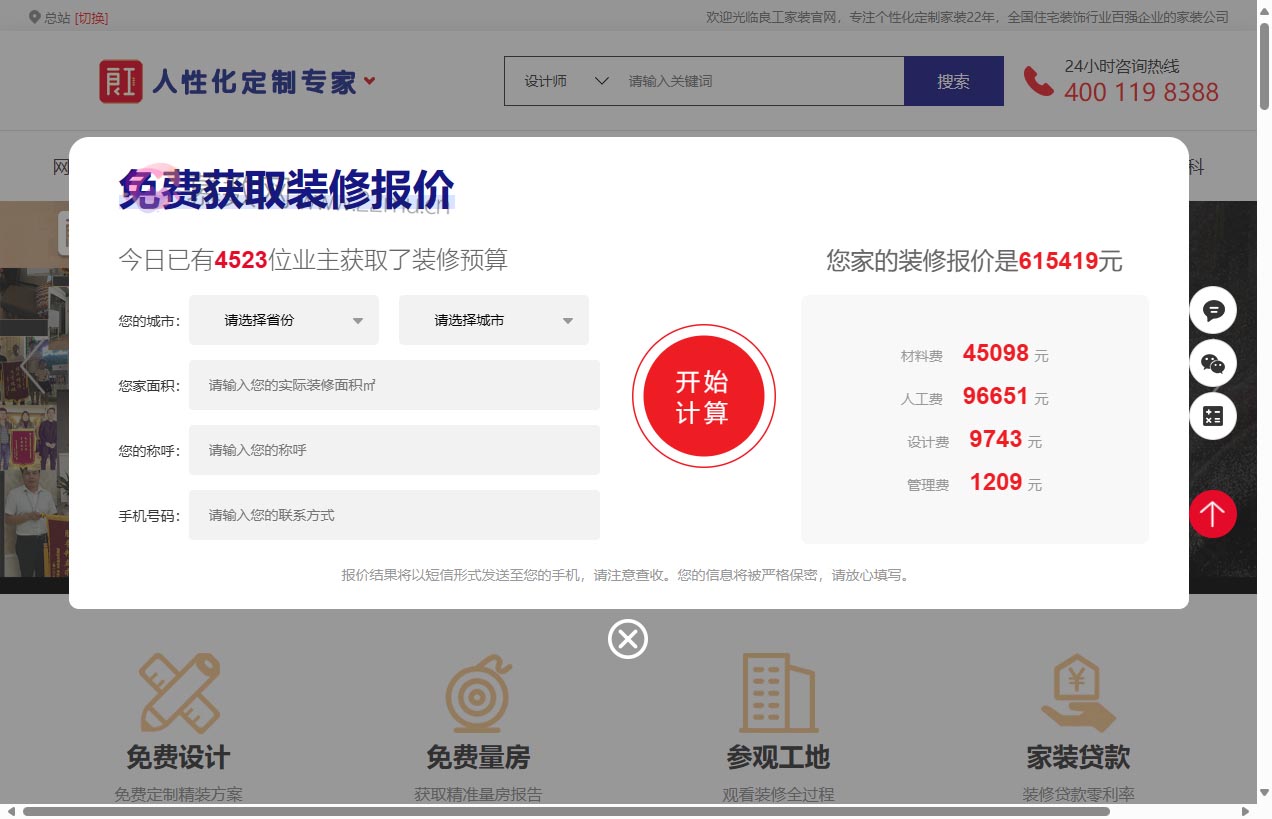
Task: Open the WeChat floating icon
Action: point(1213,364)
